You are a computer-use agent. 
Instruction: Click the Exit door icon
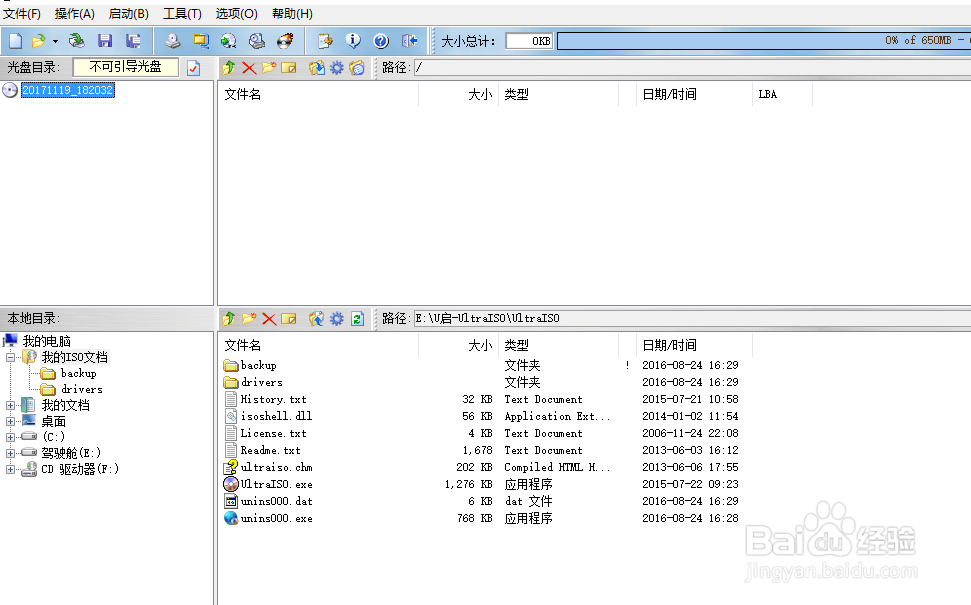[x=409, y=41]
